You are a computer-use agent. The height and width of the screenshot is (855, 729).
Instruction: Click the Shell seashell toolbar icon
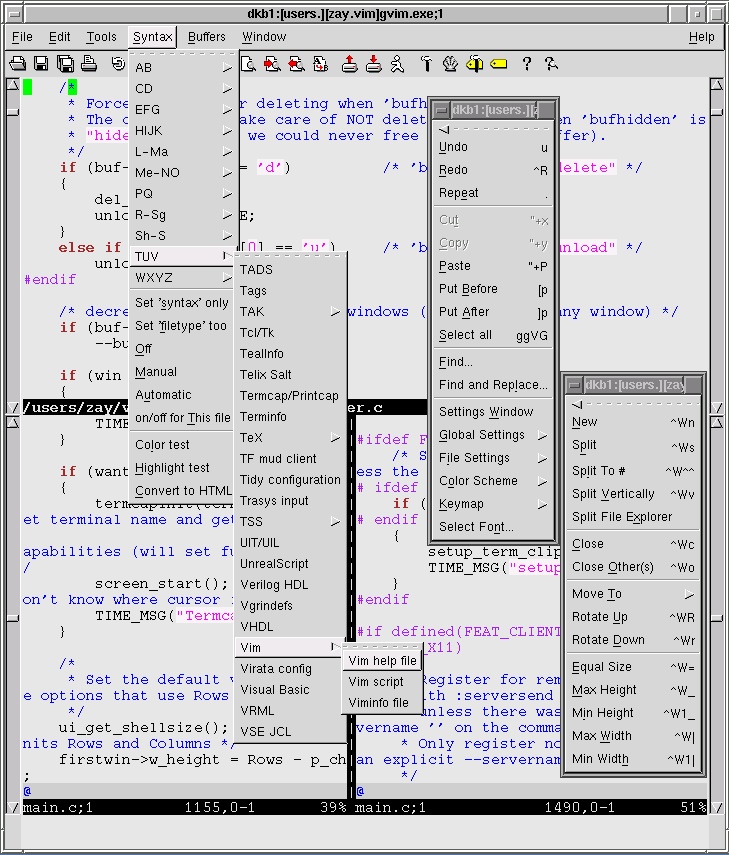[450, 64]
